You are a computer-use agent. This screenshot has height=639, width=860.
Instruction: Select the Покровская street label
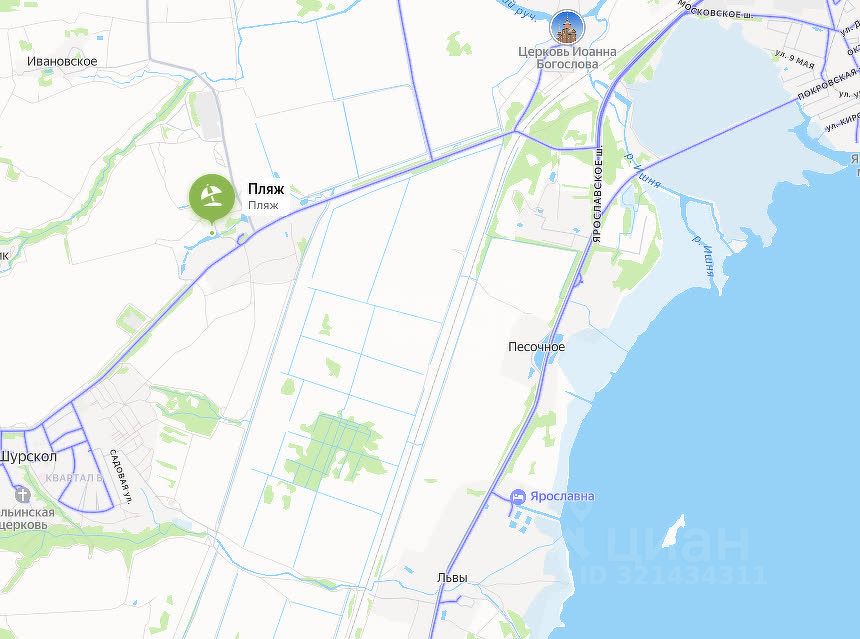pos(828,84)
